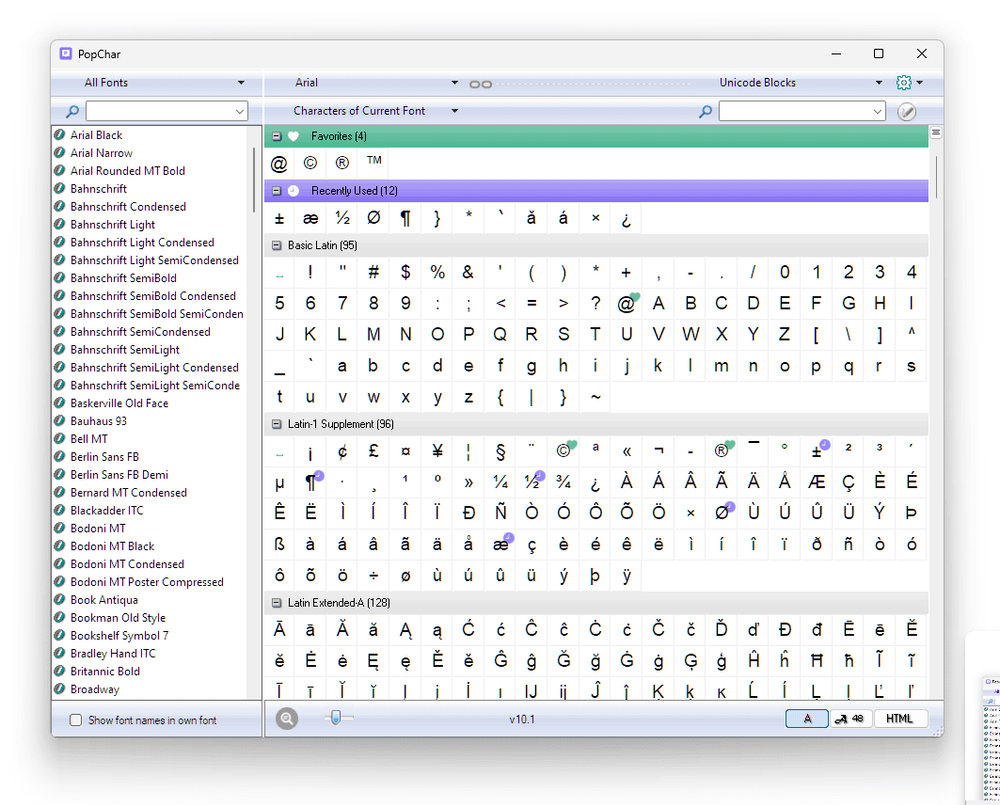Collapse the Favorites section

coord(277,137)
